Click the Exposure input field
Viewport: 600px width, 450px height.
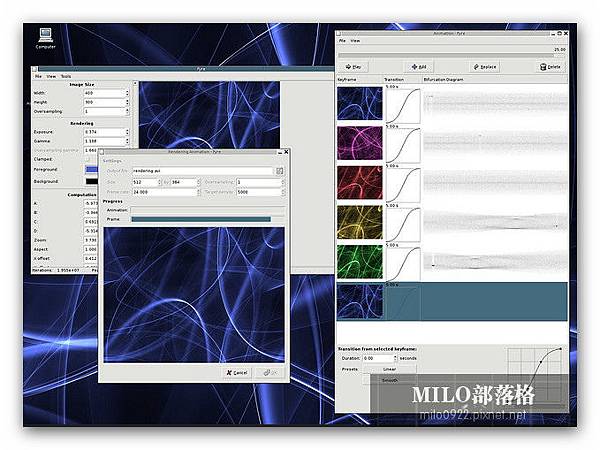point(104,132)
